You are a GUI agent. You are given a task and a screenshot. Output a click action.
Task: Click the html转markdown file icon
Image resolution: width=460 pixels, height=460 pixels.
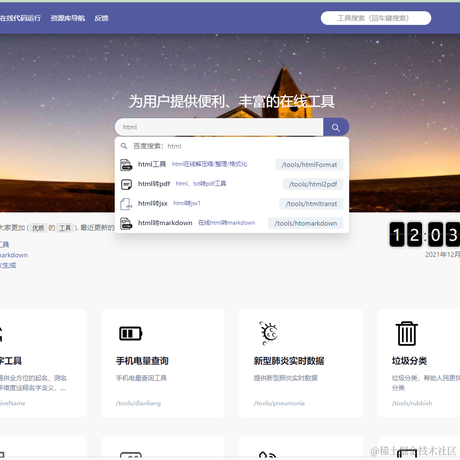(x=126, y=223)
